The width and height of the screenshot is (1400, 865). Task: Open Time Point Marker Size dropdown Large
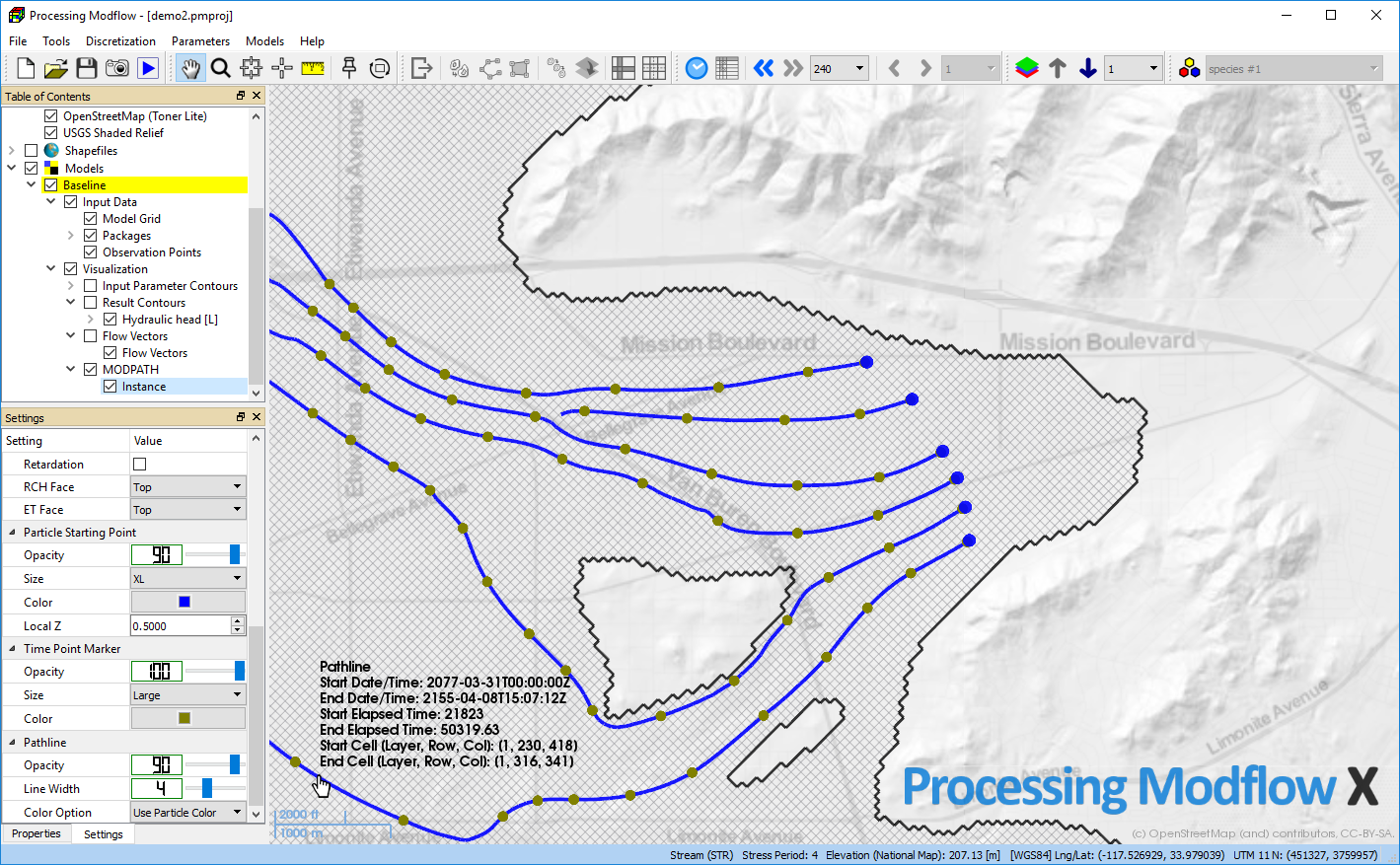coord(188,695)
